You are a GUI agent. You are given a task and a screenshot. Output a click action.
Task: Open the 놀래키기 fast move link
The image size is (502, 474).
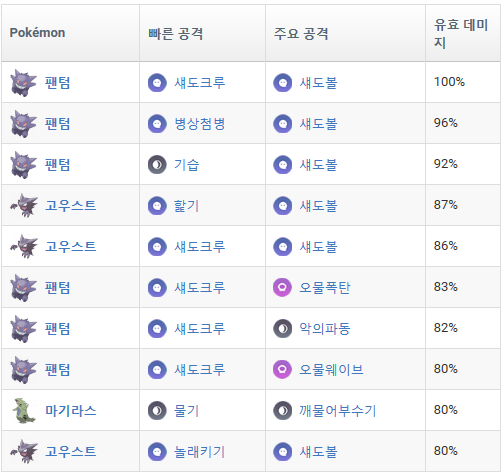pyautogui.click(x=200, y=451)
